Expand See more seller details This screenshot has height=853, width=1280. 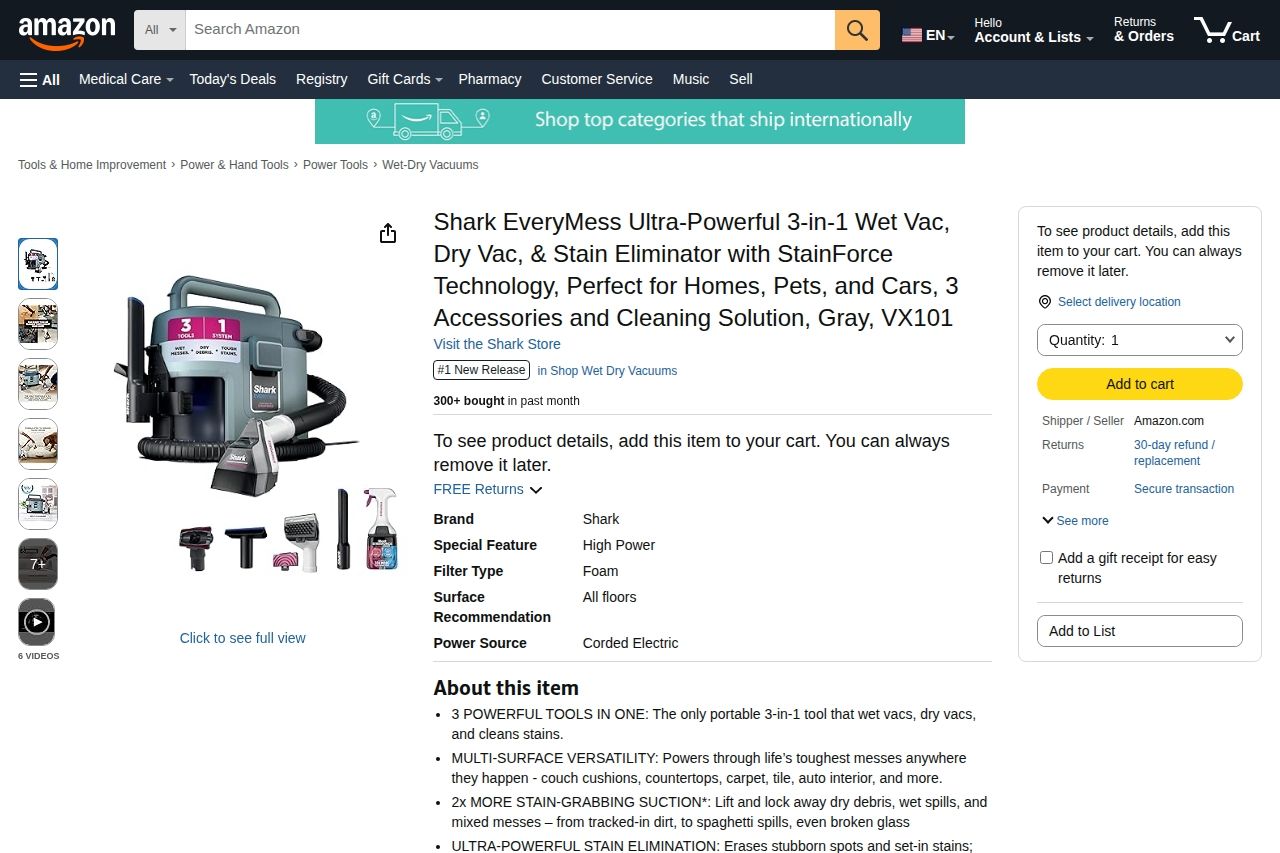[1075, 521]
